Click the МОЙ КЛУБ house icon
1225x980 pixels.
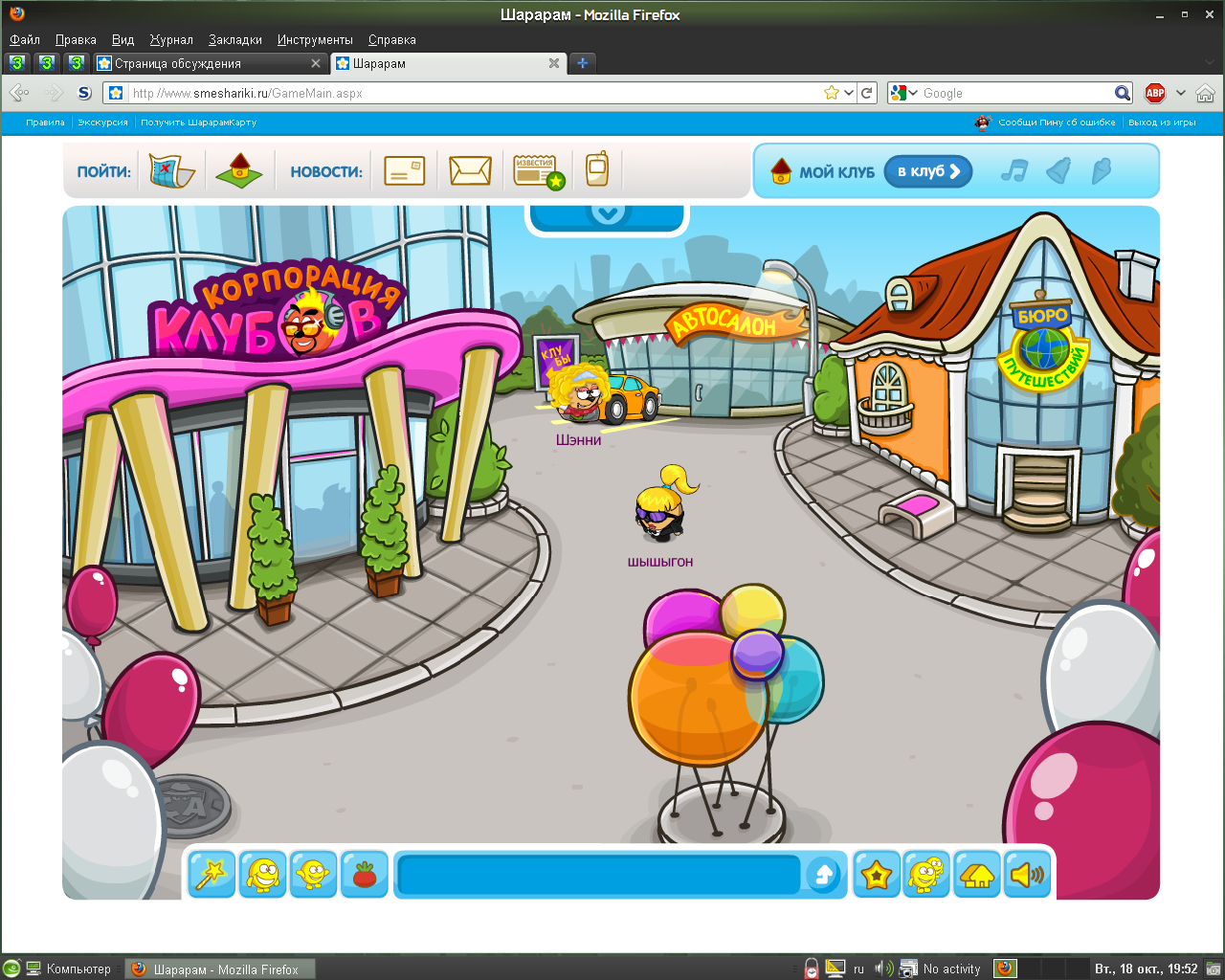781,171
